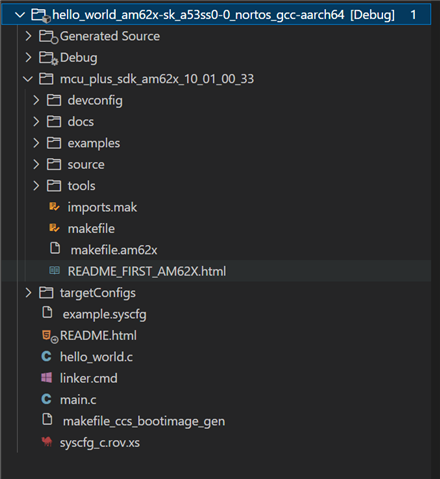Open the imports.mak file
This screenshot has height=479, width=440.
coord(102,207)
